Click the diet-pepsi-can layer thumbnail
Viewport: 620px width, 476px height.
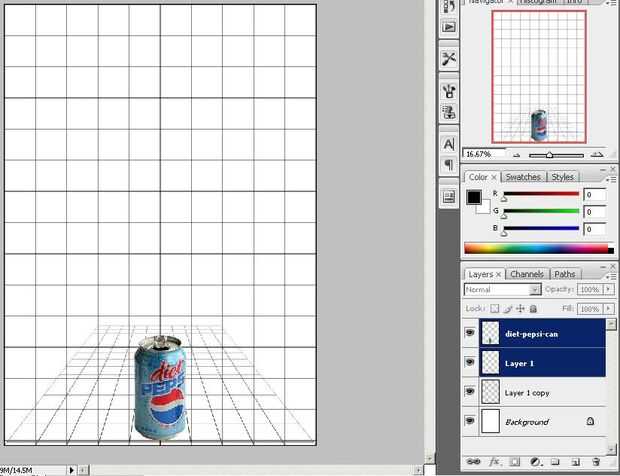point(490,333)
